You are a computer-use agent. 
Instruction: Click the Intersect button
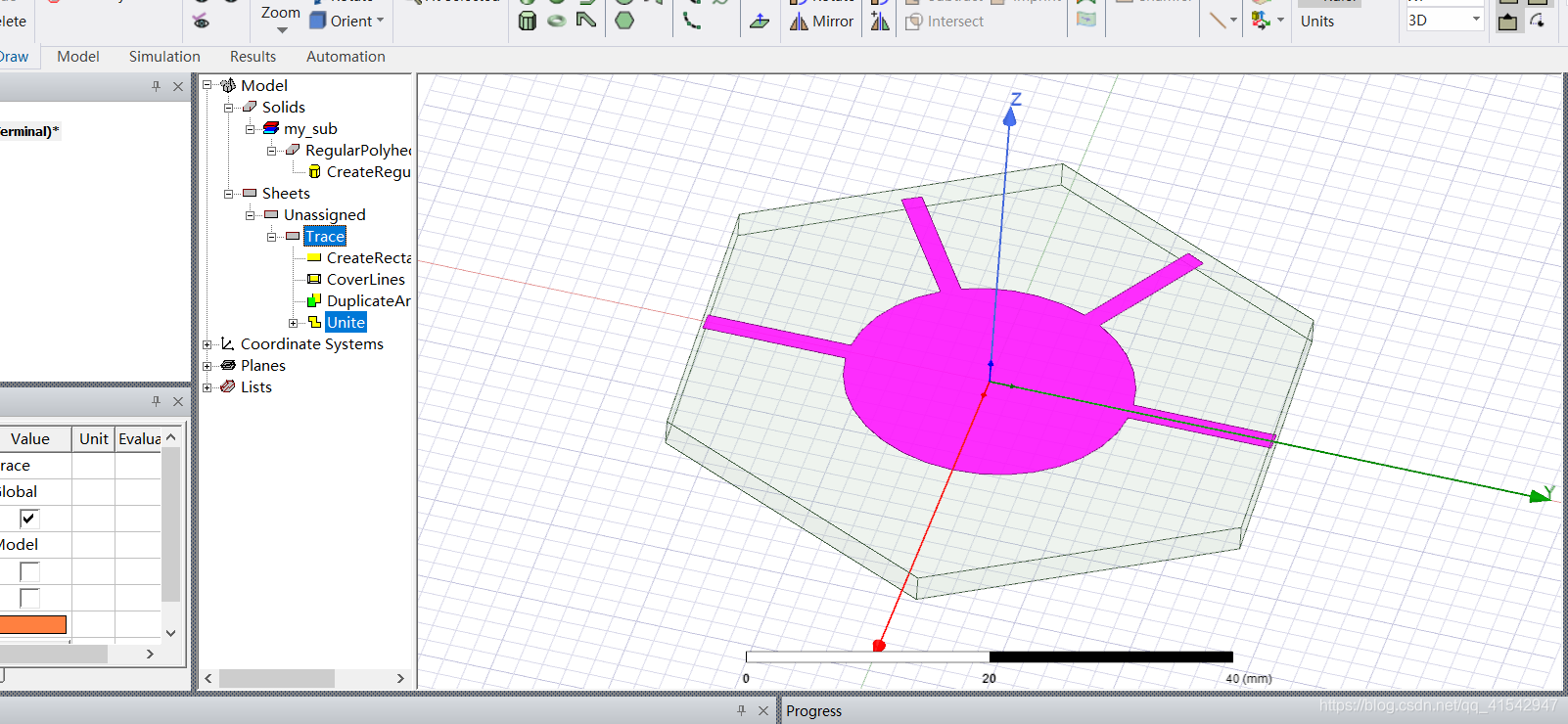click(945, 21)
